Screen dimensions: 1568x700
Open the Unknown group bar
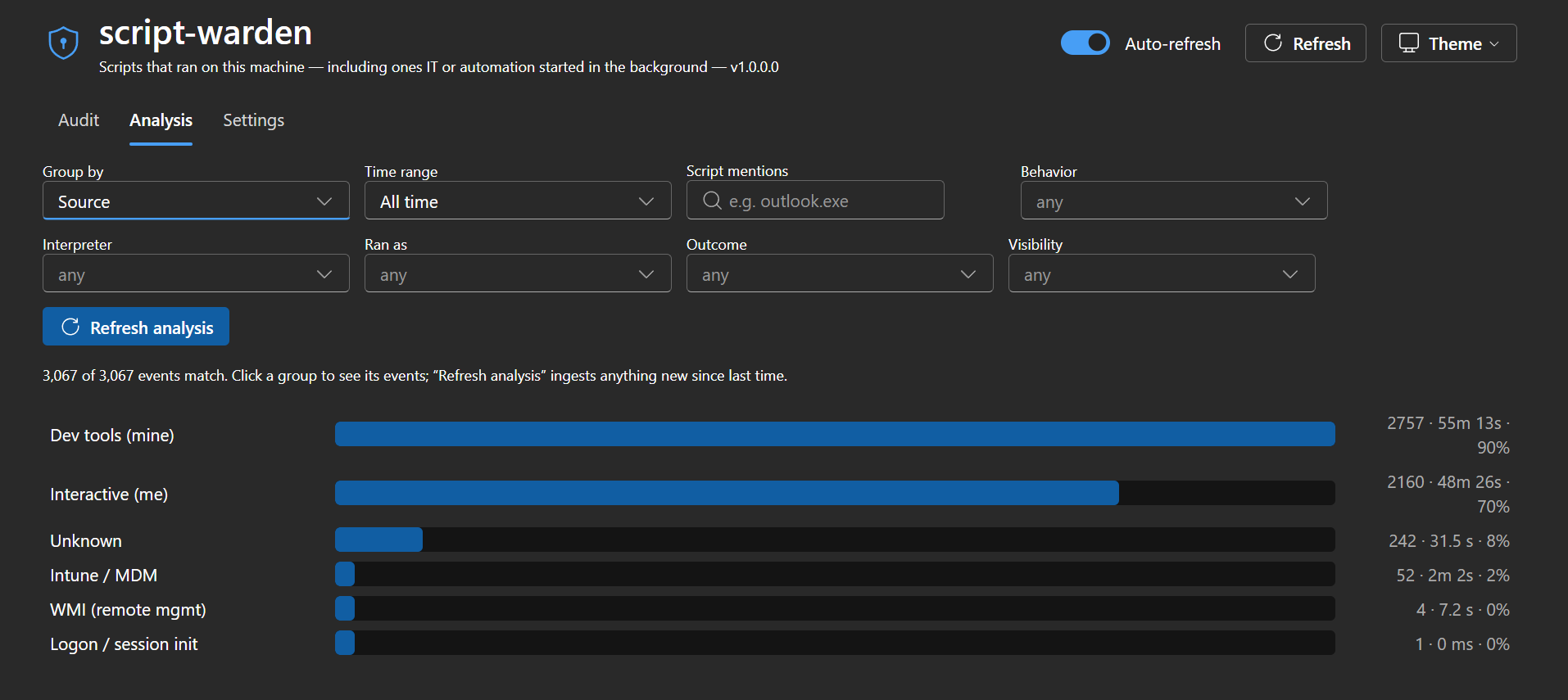[835, 540]
